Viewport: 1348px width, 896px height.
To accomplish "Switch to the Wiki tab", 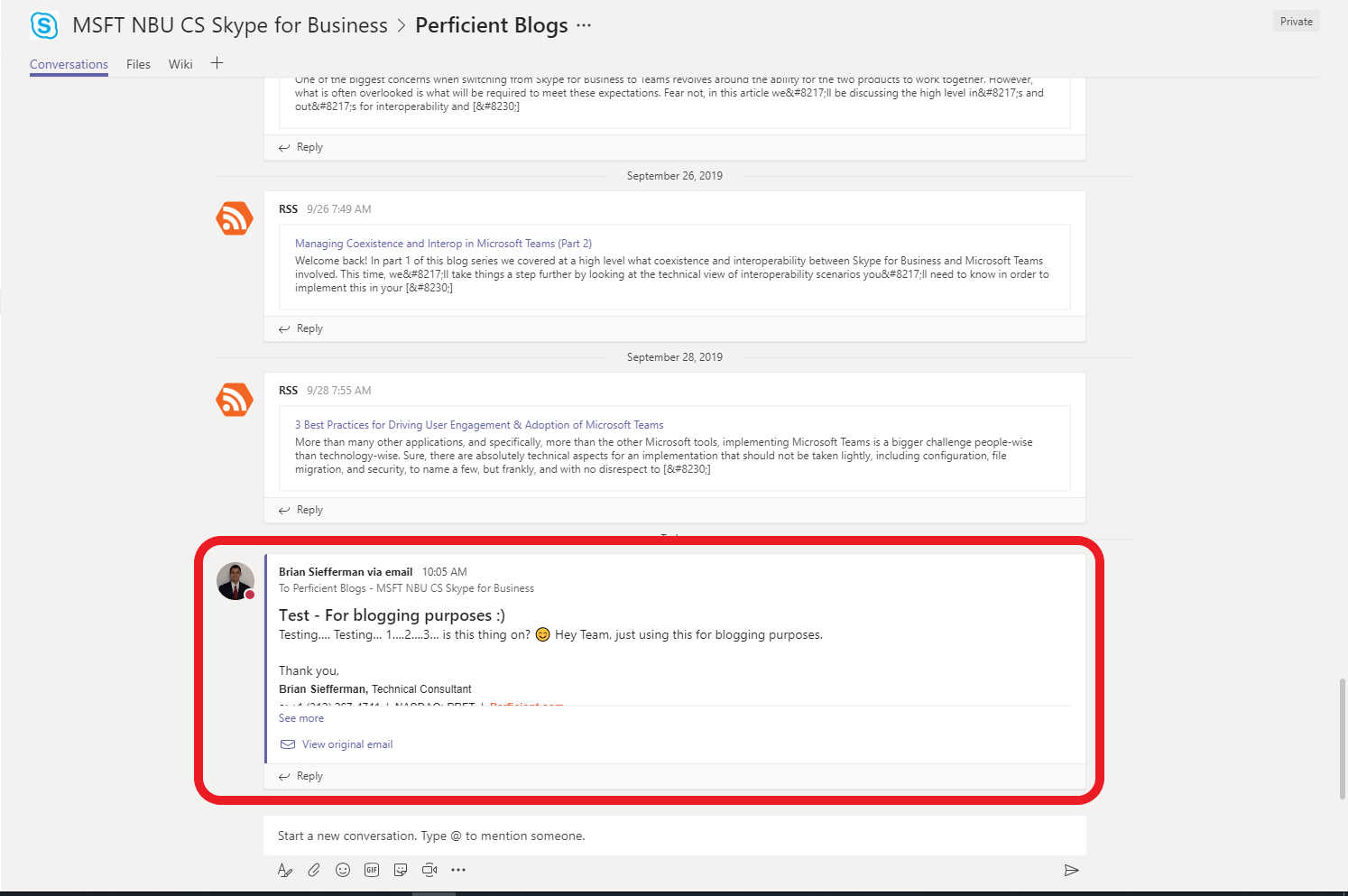I will [180, 64].
